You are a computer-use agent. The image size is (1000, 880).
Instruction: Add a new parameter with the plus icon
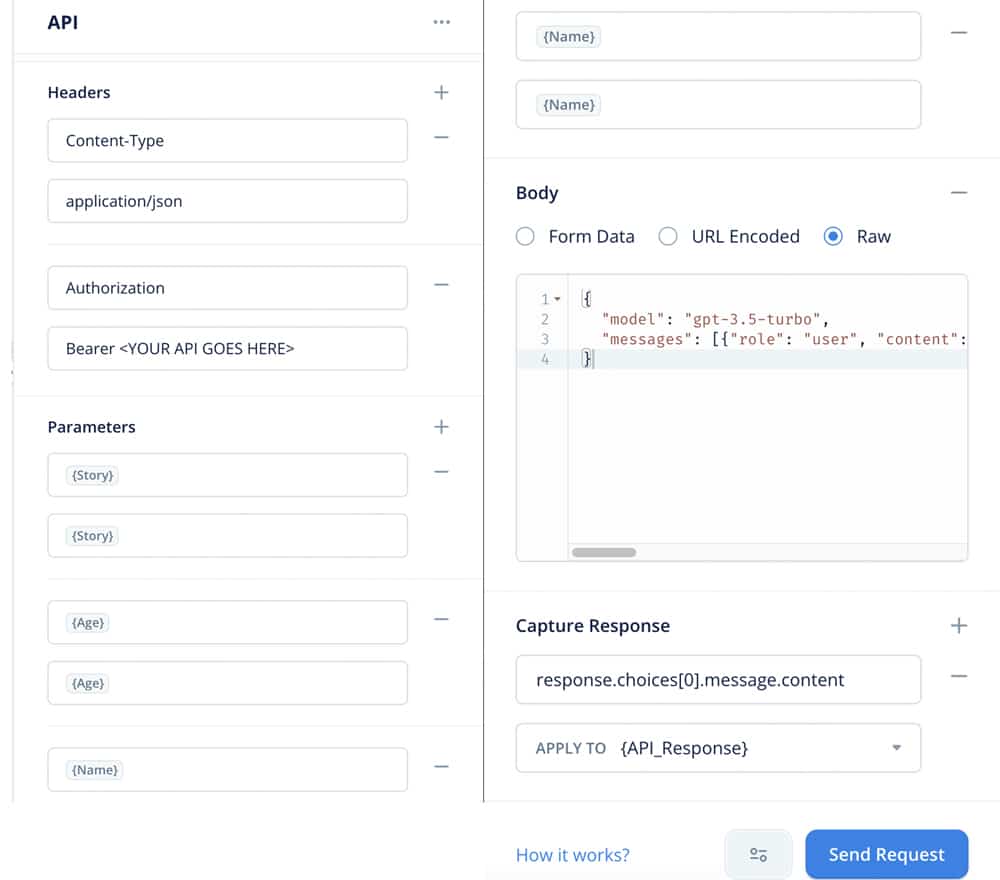click(441, 427)
